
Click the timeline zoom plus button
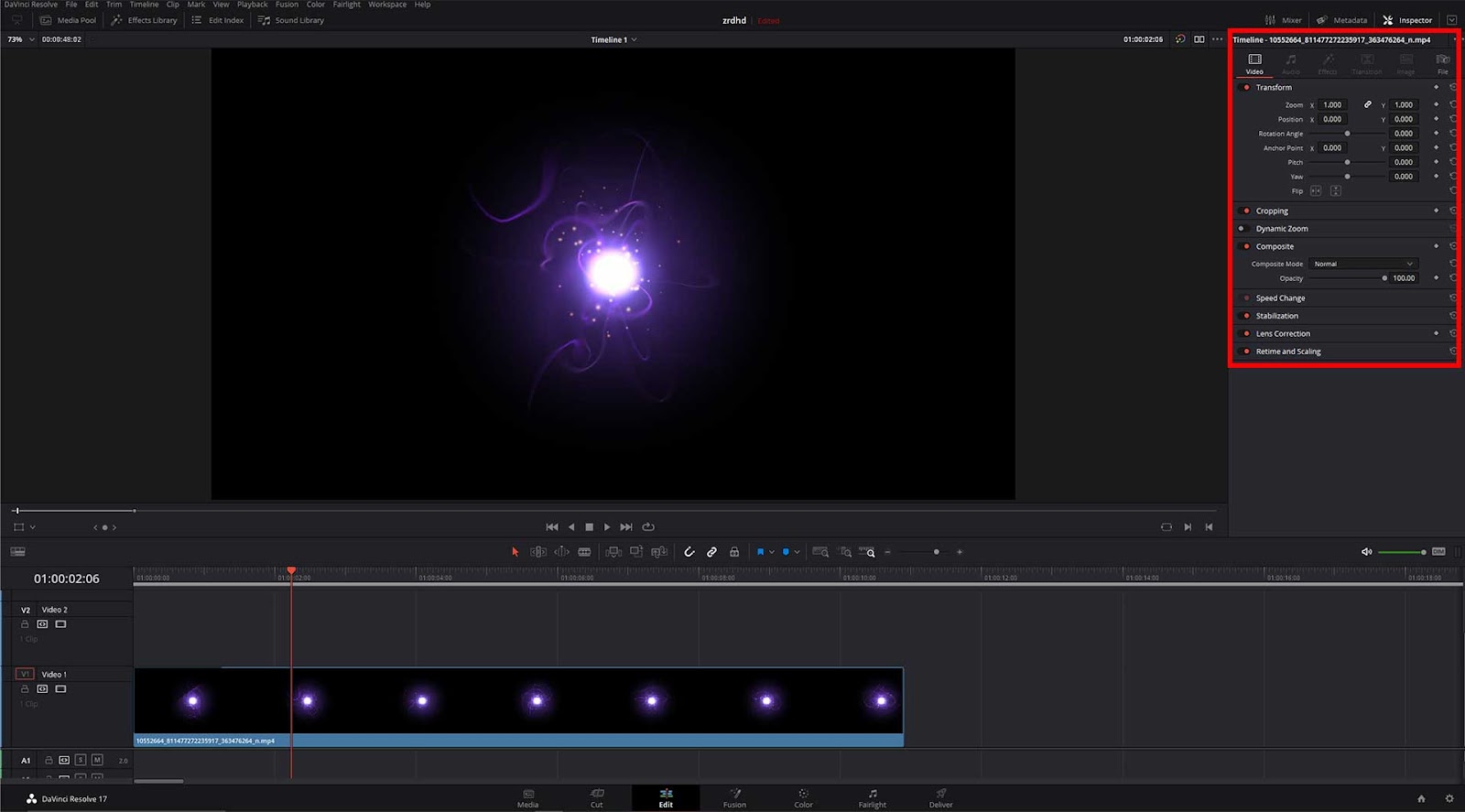click(960, 552)
